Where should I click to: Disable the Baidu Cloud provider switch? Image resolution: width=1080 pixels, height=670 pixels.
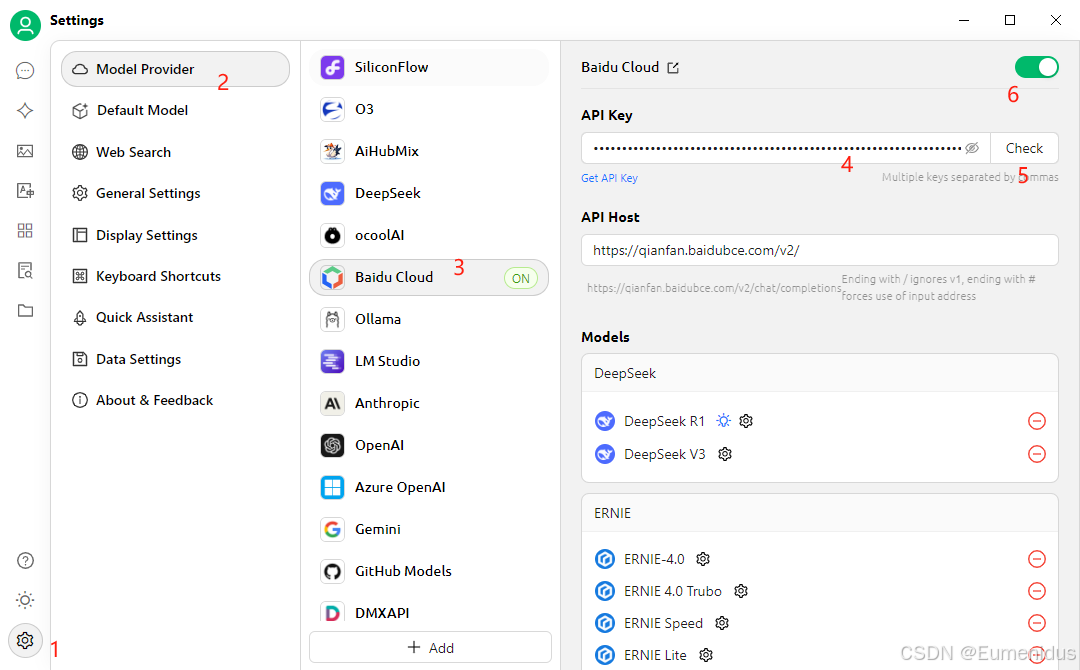tap(1036, 67)
